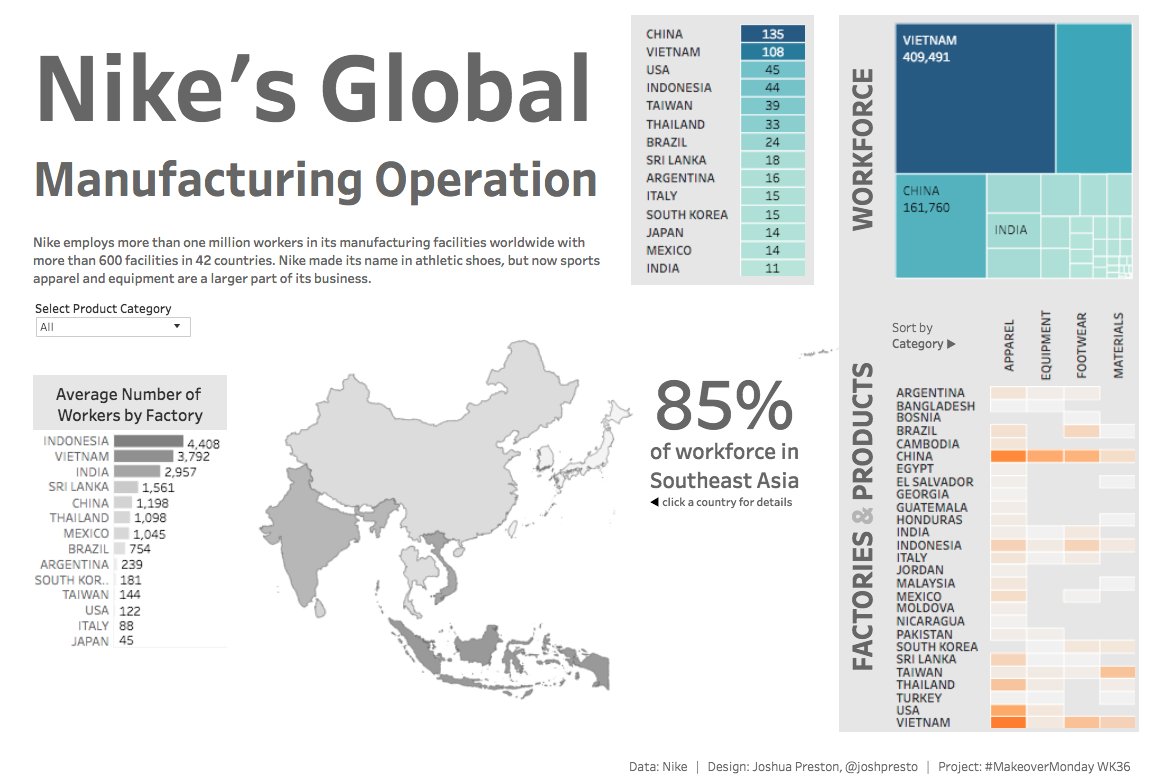This screenshot has height=779, width=1168.
Task: Select the CHINA 1,198 average workers bar
Action: pyautogui.click(x=123, y=503)
